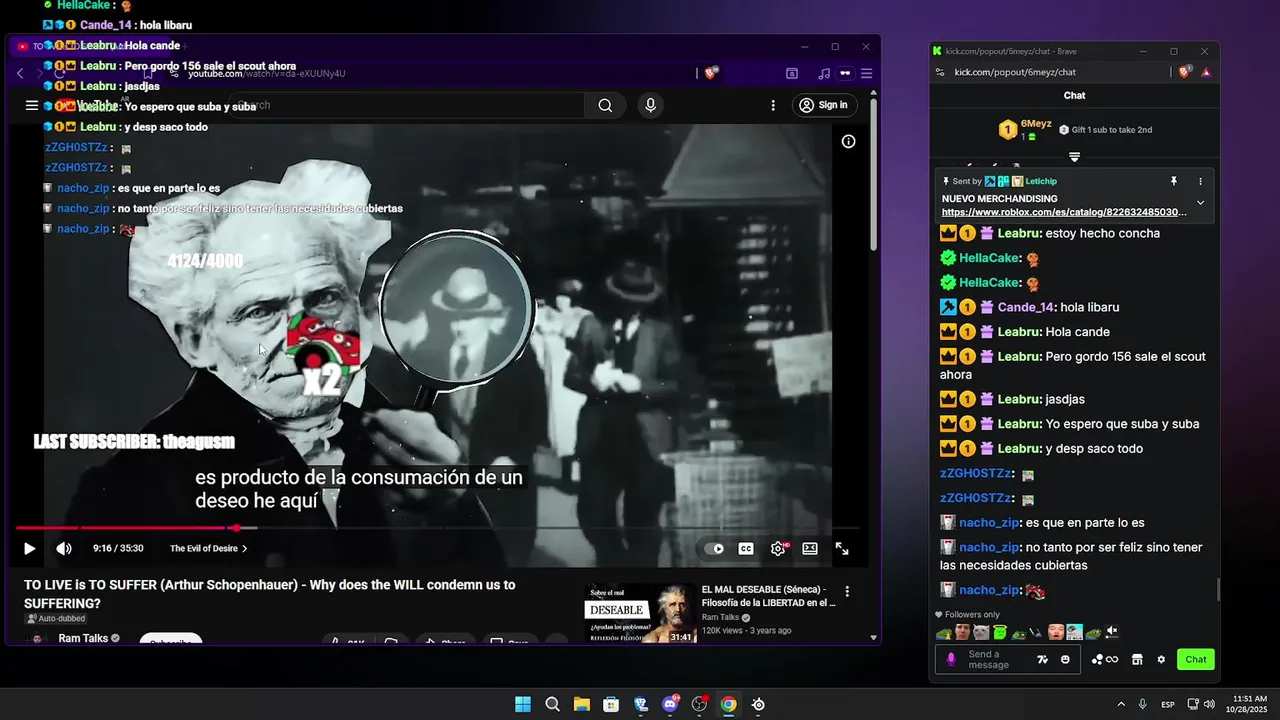Screen dimensions: 1280x720
Task: Seek on the red video progress bar
Action: [437, 528]
